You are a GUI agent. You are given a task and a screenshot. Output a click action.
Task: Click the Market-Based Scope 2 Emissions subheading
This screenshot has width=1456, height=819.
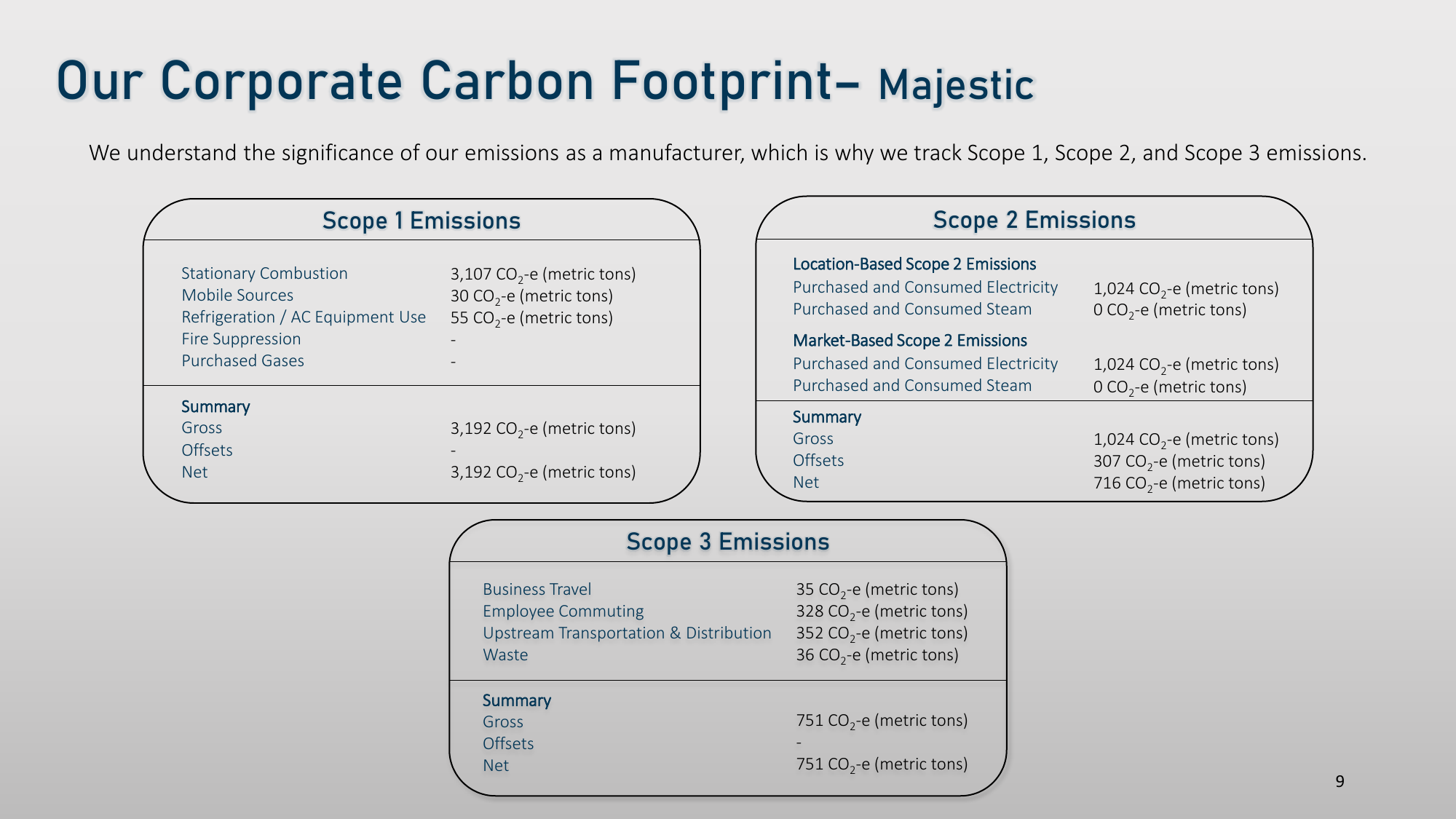click(x=910, y=341)
